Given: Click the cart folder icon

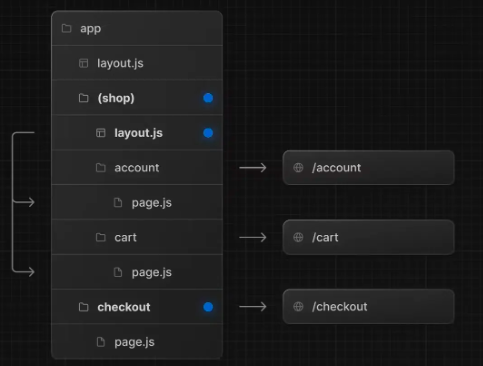Looking at the screenshot, I should click(101, 237).
